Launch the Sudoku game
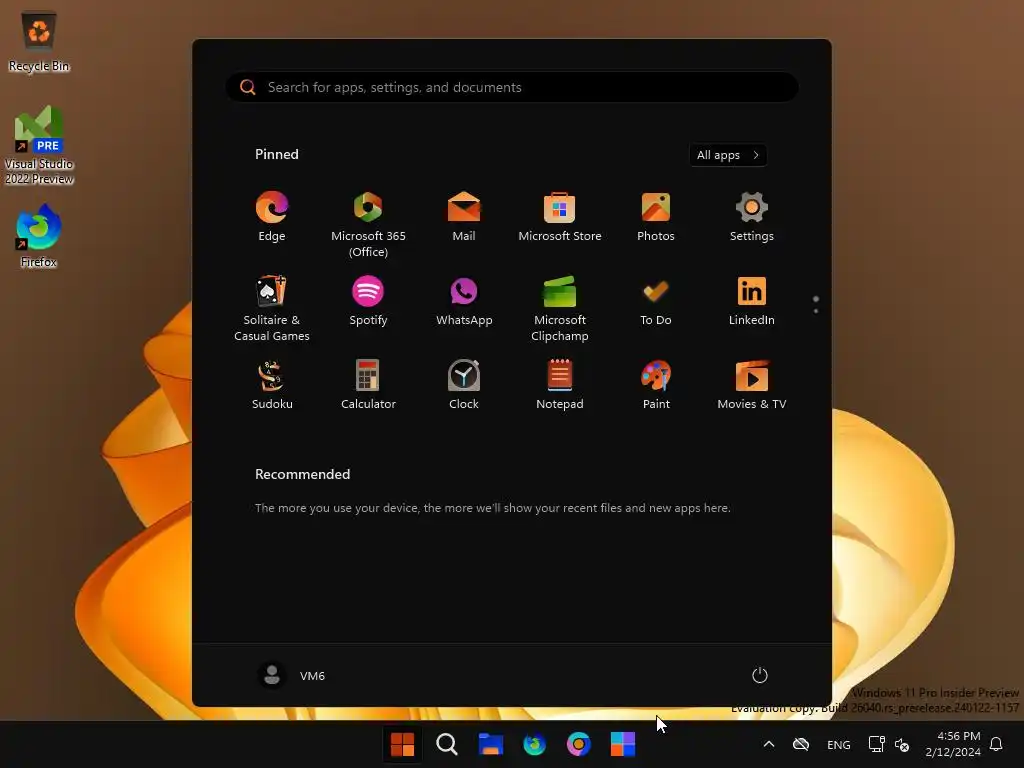The width and height of the screenshot is (1024, 768). pos(272,385)
